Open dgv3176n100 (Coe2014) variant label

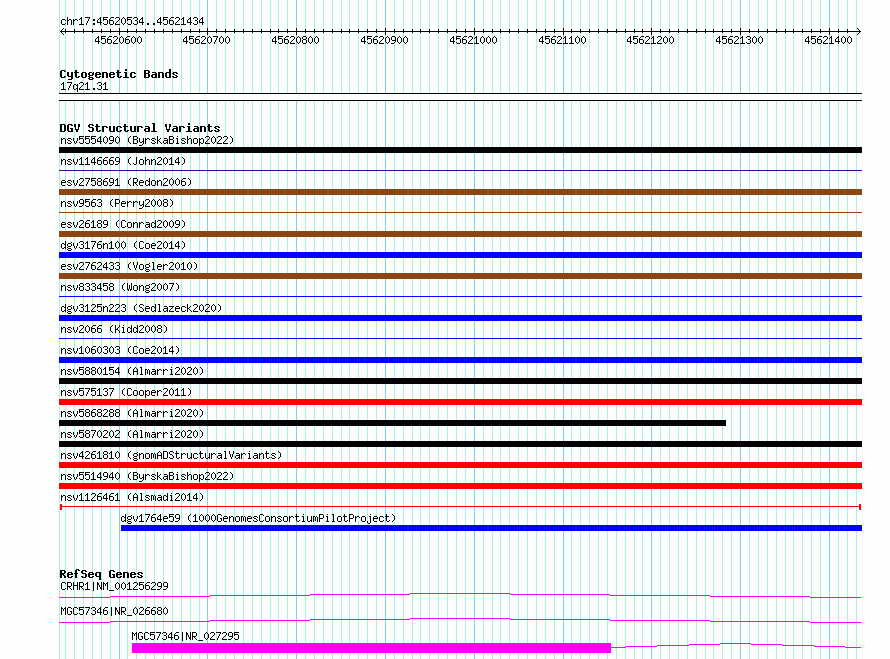tap(123, 245)
